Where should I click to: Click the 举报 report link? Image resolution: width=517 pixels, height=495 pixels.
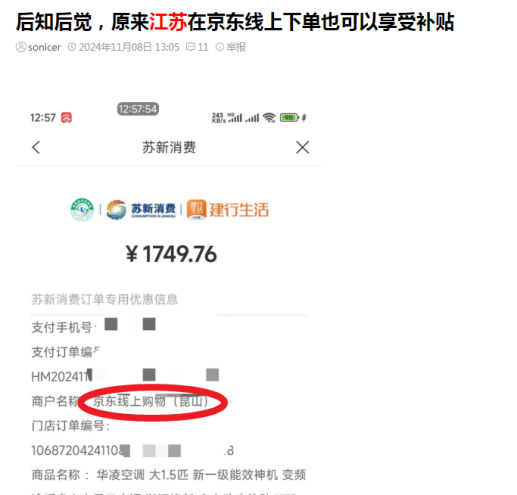(x=236, y=47)
